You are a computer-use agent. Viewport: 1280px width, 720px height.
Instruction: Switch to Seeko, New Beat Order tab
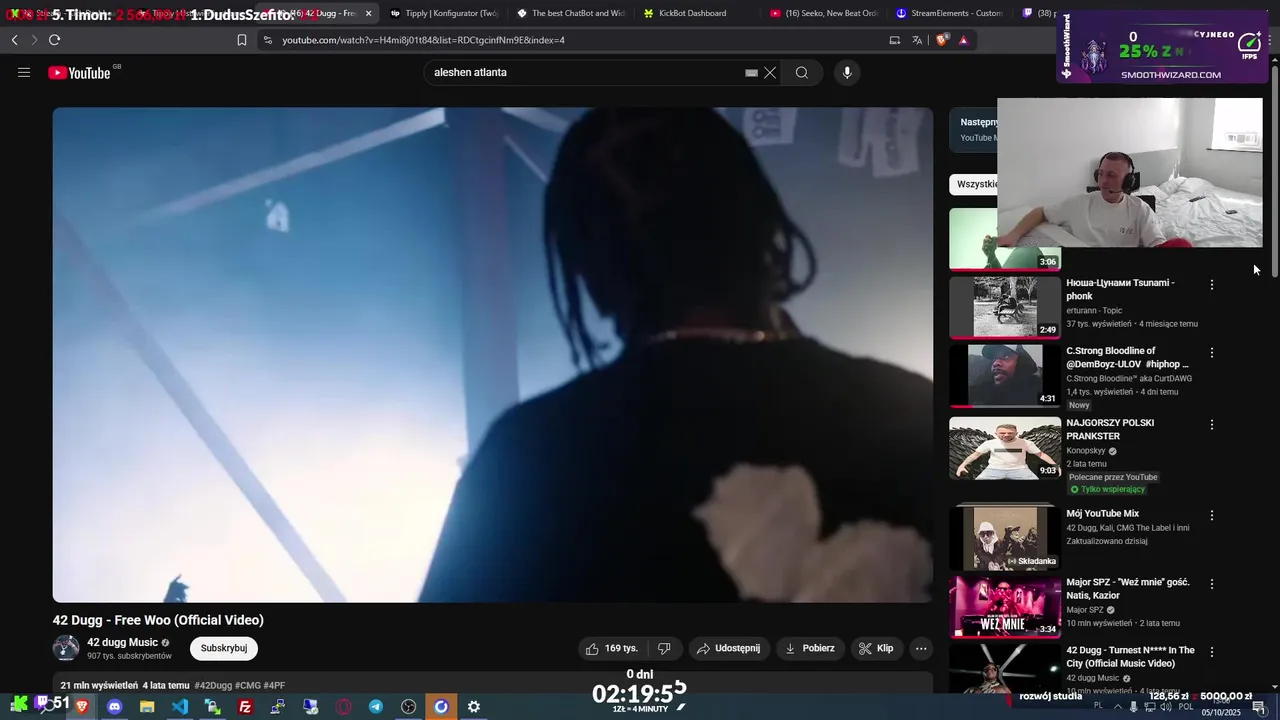point(824,13)
